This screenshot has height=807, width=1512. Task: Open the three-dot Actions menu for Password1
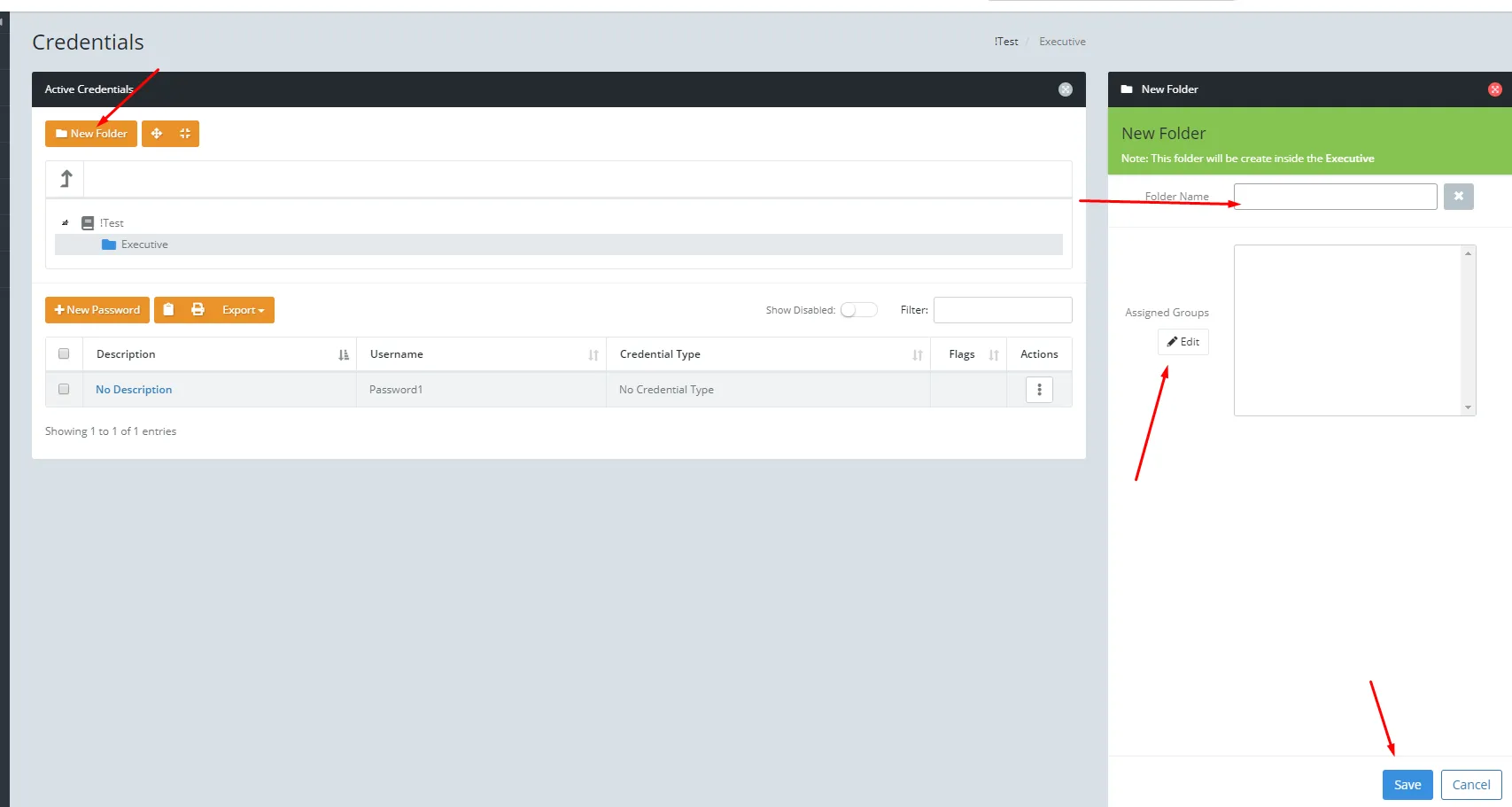(x=1038, y=389)
